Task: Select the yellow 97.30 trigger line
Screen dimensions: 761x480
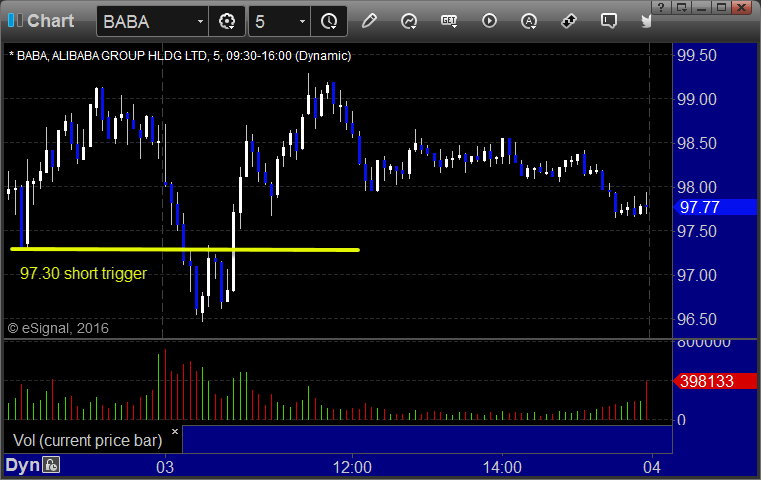Action: (x=184, y=249)
